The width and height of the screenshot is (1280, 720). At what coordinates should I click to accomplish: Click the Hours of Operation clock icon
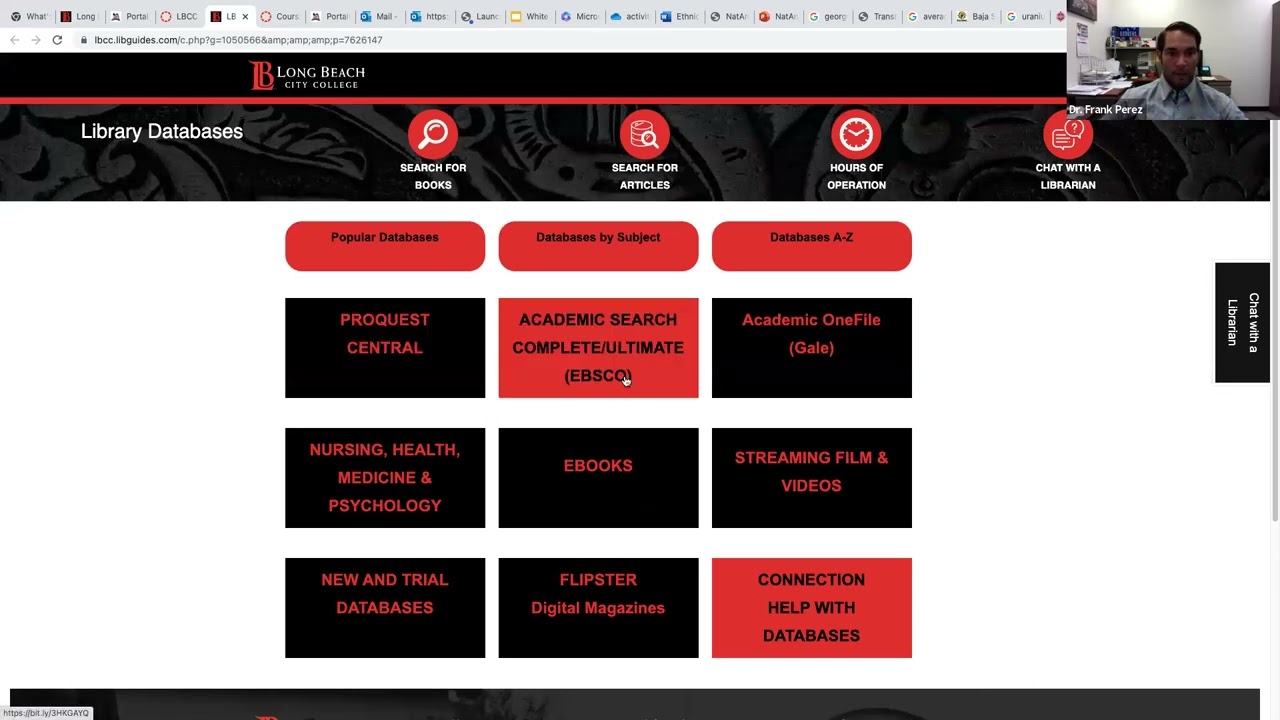coord(856,134)
